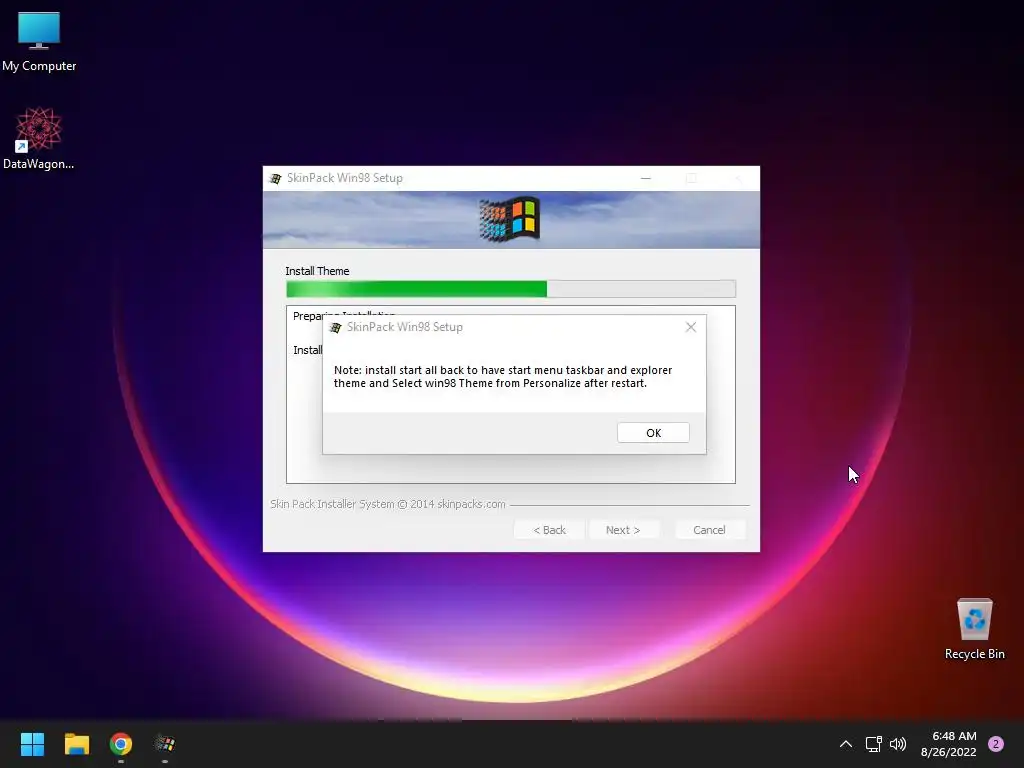Click OK in the note dialog
Screen dimensions: 1024x768
pyautogui.click(x=653, y=432)
